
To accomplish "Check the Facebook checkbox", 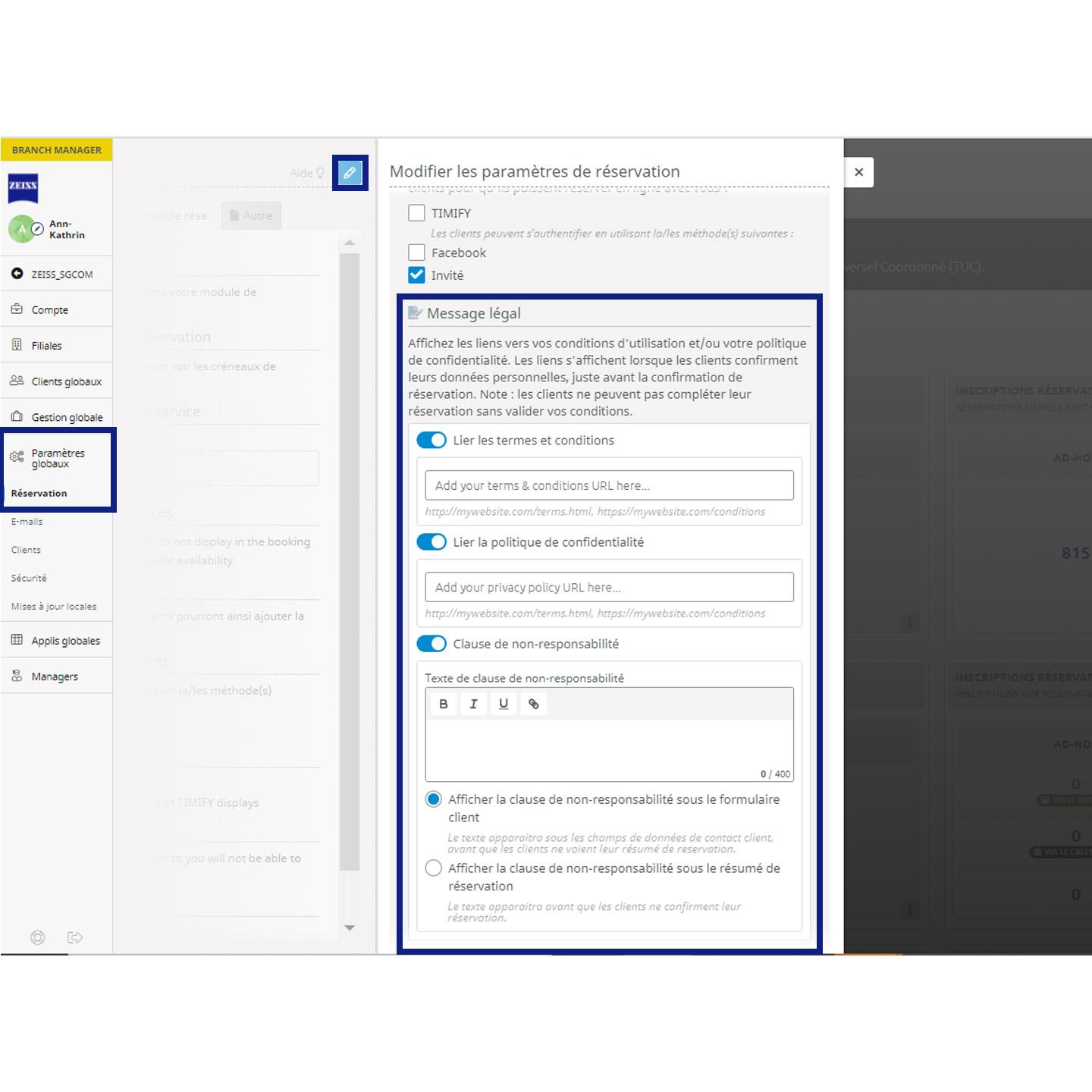I will [416, 253].
